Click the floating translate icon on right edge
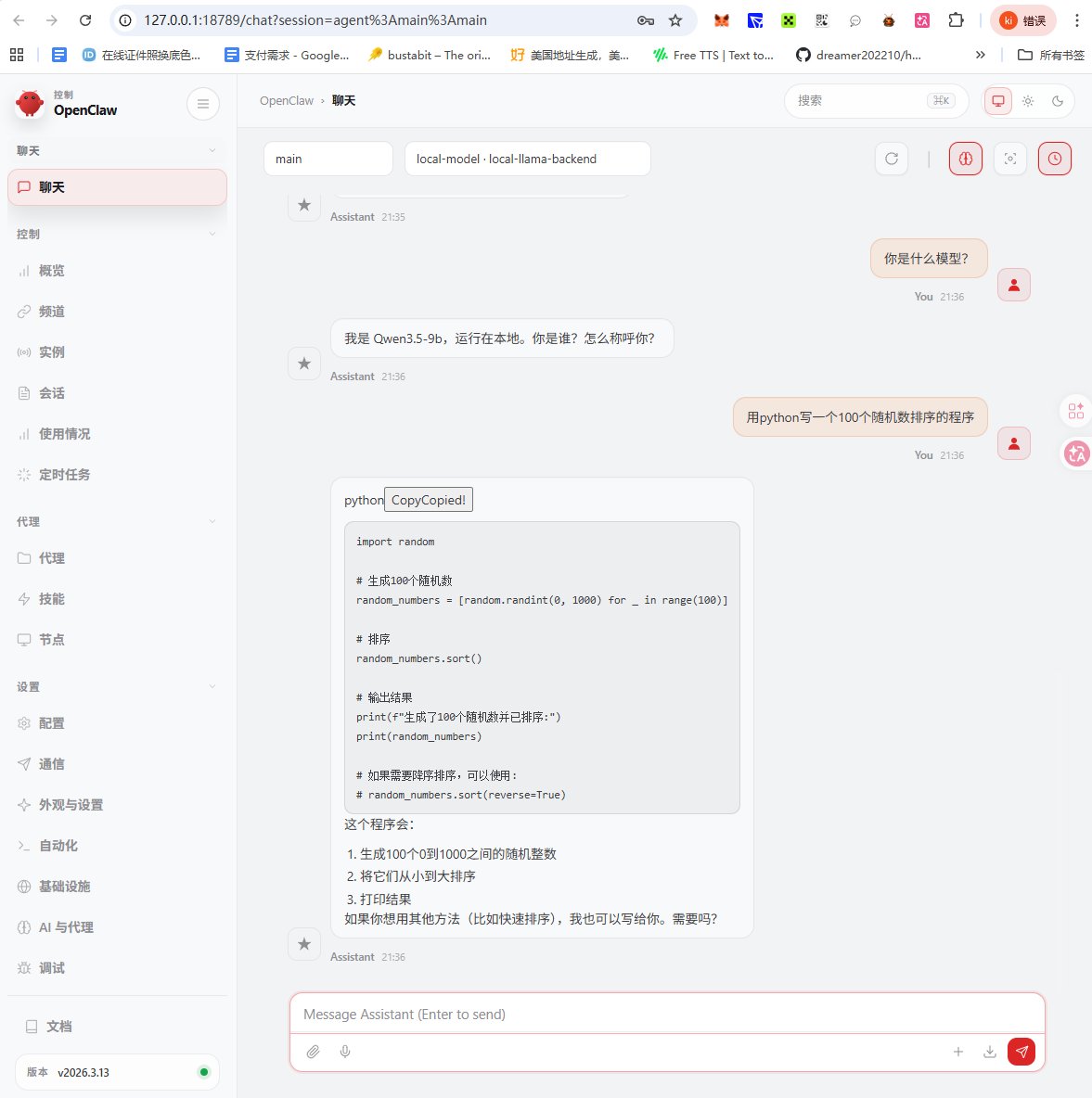Screen dimensions: 1092x1098 [x=1076, y=453]
